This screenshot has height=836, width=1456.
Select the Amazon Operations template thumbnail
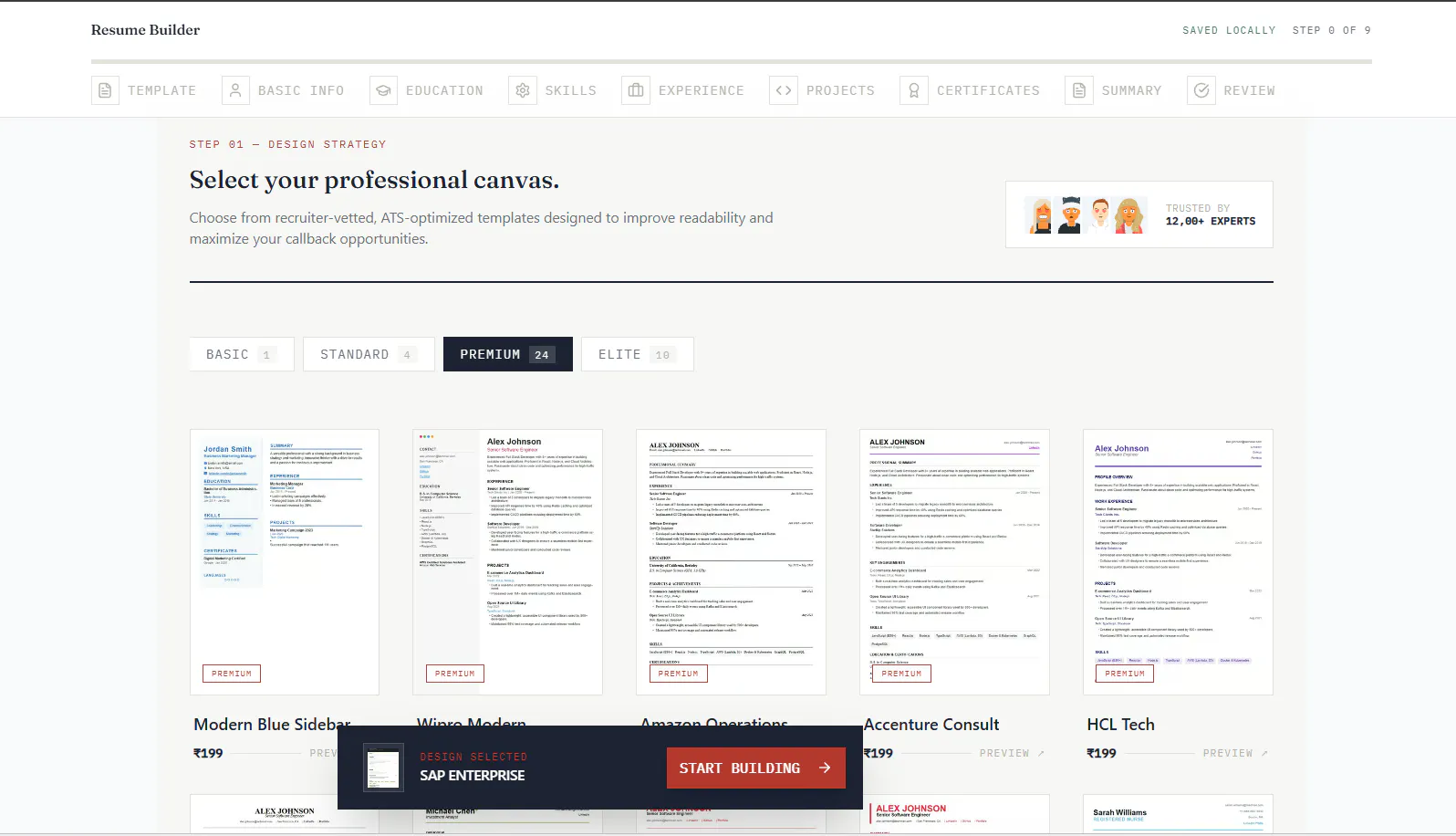731,562
